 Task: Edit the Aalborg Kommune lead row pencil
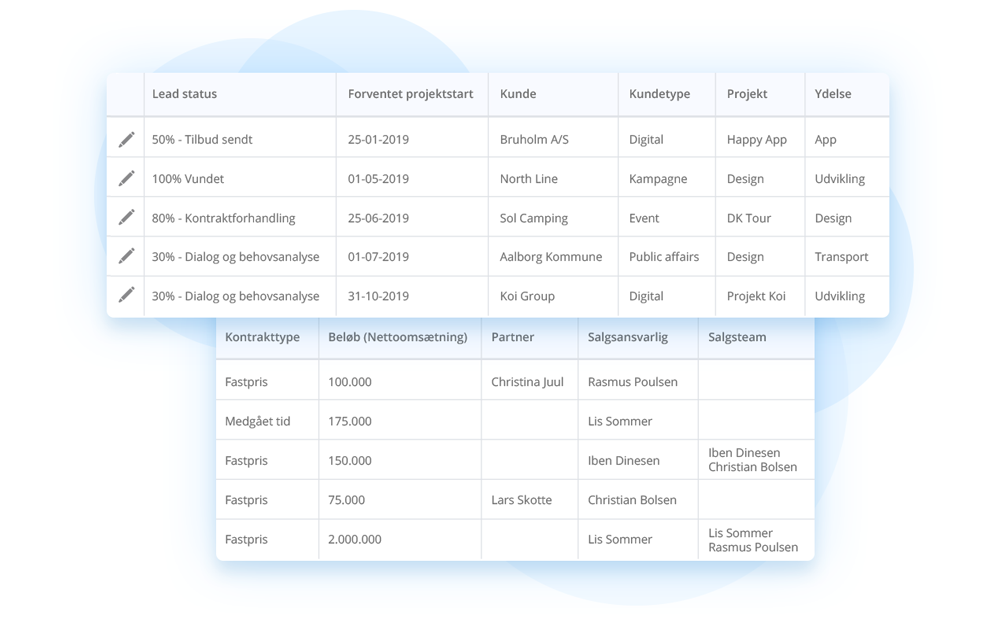point(126,256)
